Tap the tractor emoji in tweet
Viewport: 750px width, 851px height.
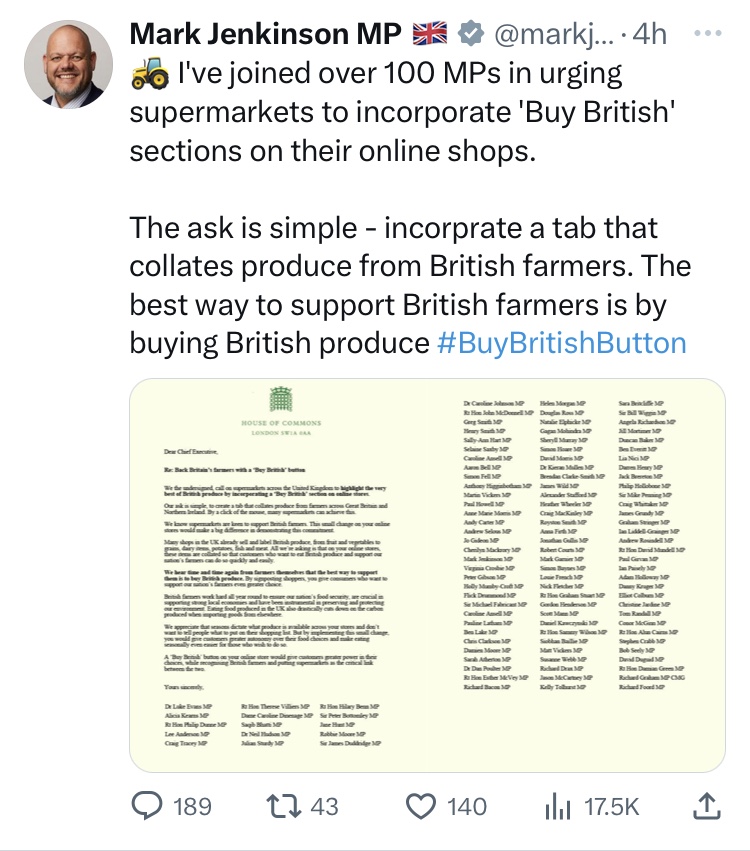coord(149,75)
